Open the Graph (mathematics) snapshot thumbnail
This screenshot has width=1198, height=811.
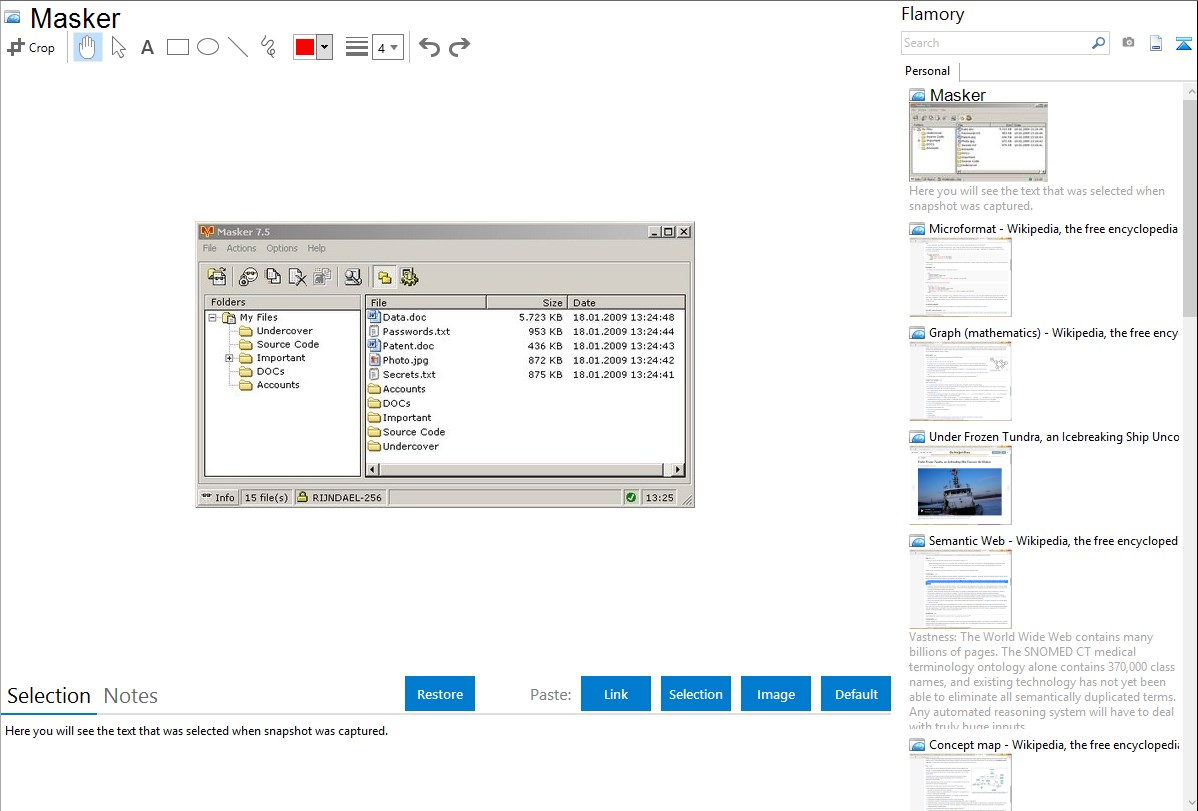tap(960, 381)
